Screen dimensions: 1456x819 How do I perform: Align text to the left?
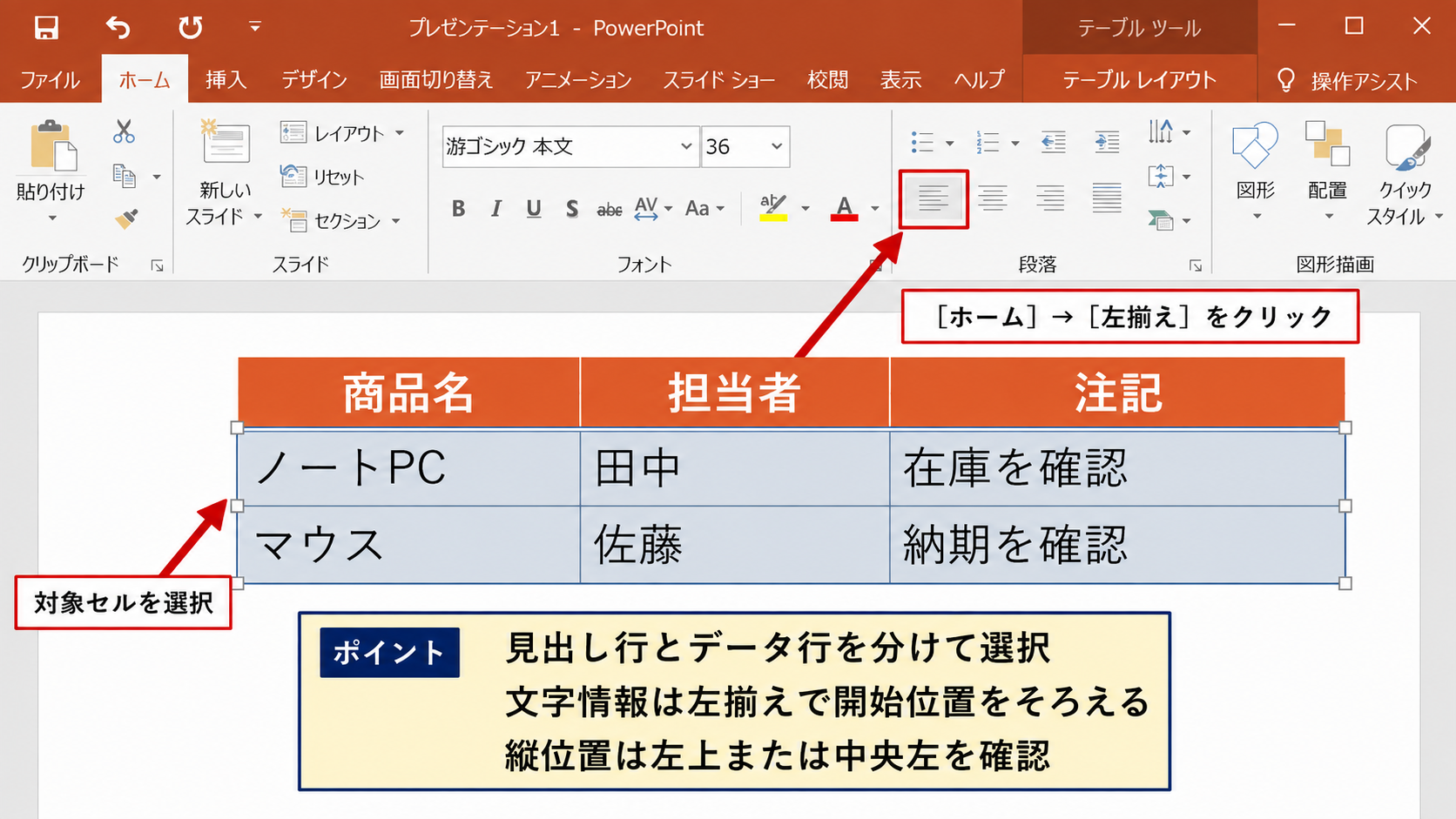[933, 198]
